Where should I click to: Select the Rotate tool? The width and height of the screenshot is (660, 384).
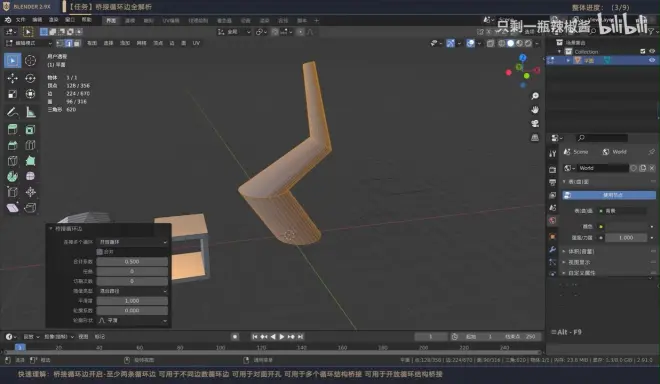coord(30,78)
